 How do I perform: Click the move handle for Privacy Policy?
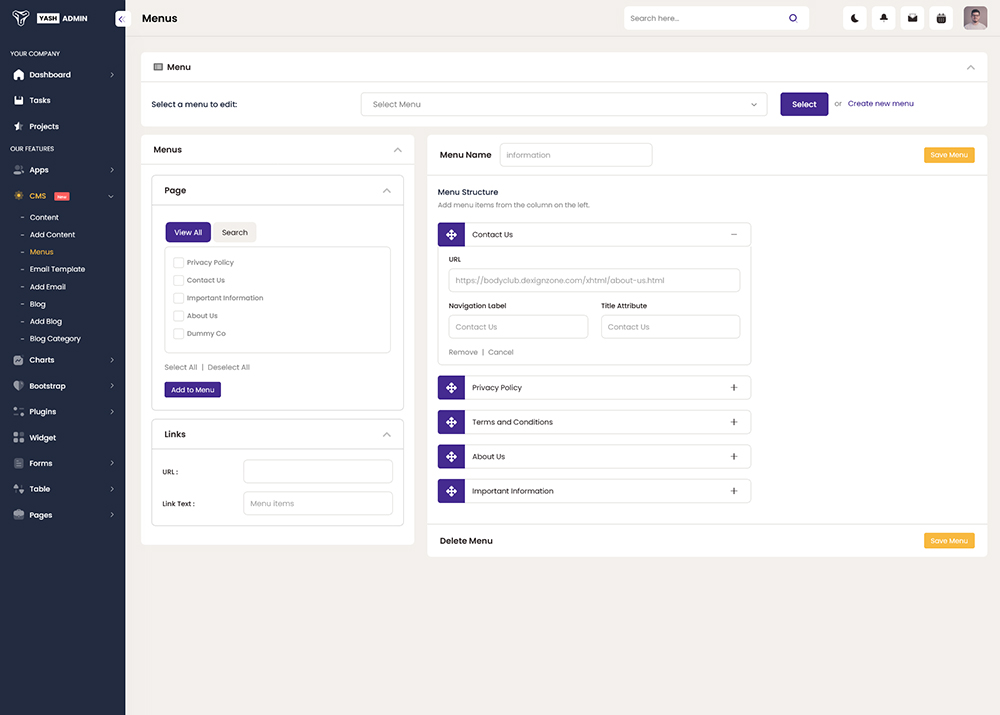451,388
